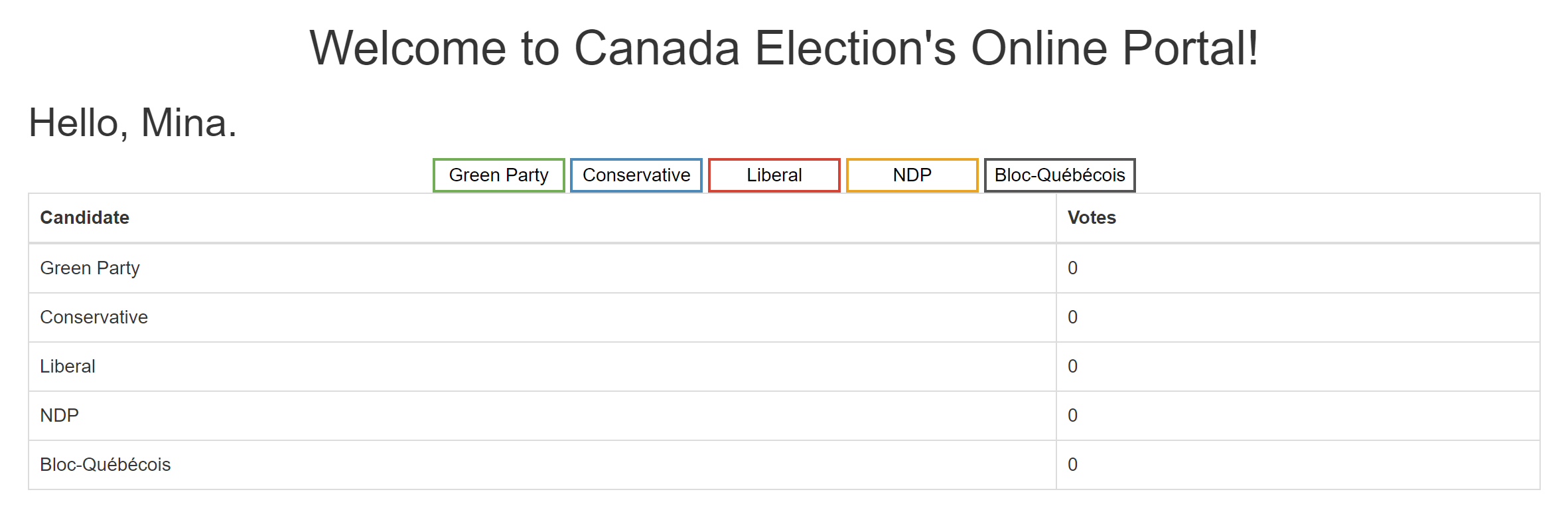Click the blue-bordered Conservative vote button
Image resolution: width=1568 pixels, height=516 pixels.
click(x=636, y=175)
